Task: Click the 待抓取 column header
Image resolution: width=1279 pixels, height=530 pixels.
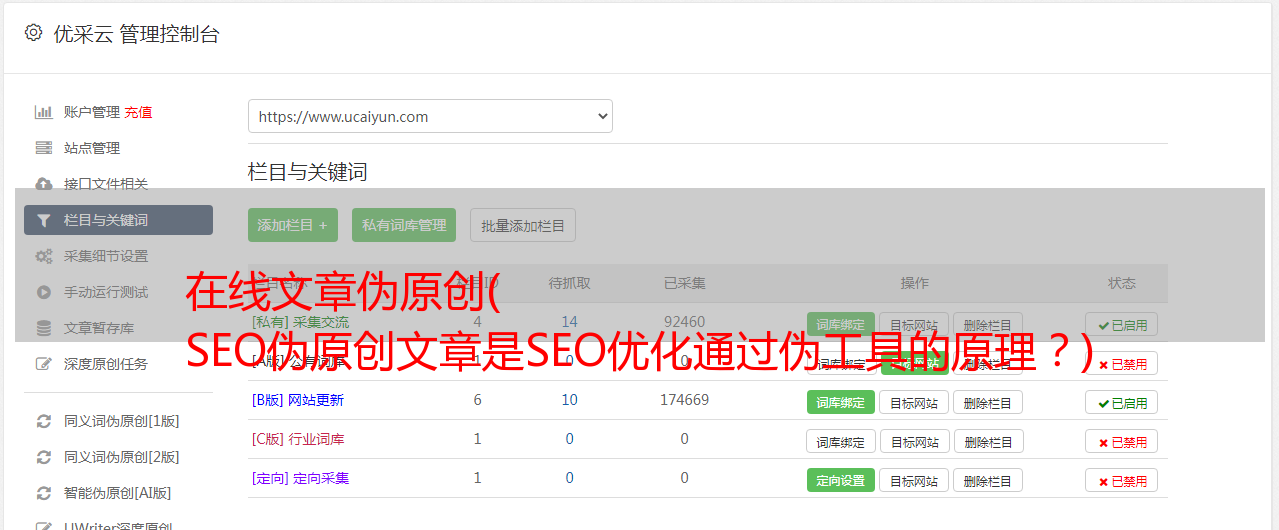Action: [x=569, y=283]
